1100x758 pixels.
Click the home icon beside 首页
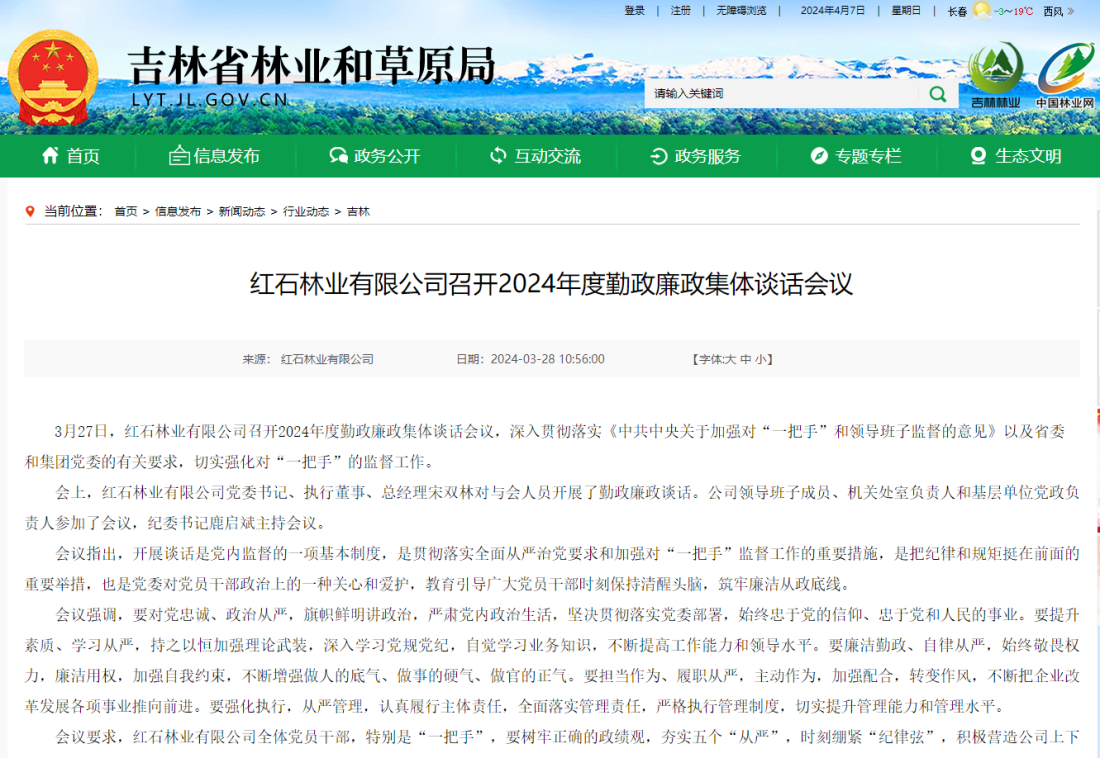click(50, 156)
